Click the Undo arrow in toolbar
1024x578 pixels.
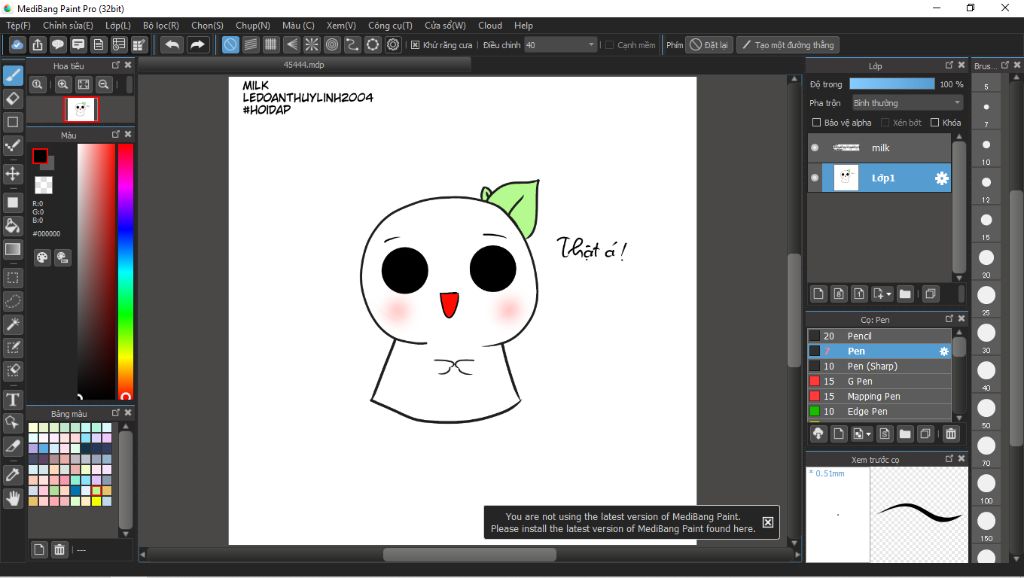tap(172, 45)
